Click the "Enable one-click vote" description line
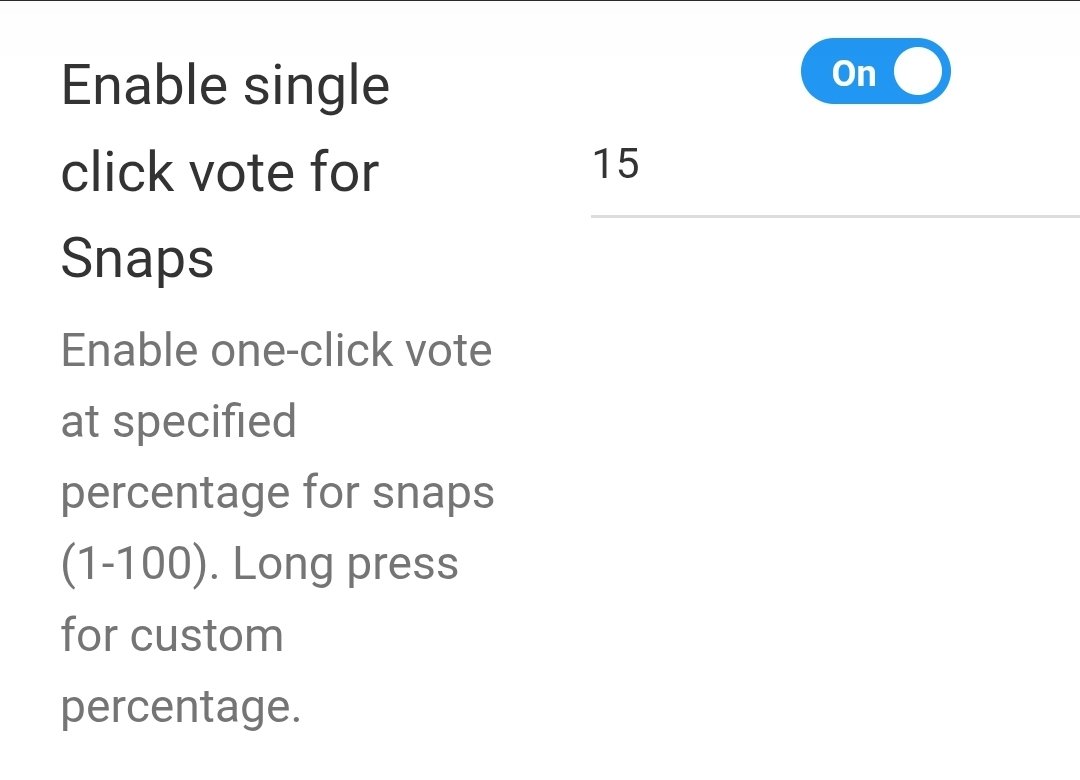 point(277,351)
